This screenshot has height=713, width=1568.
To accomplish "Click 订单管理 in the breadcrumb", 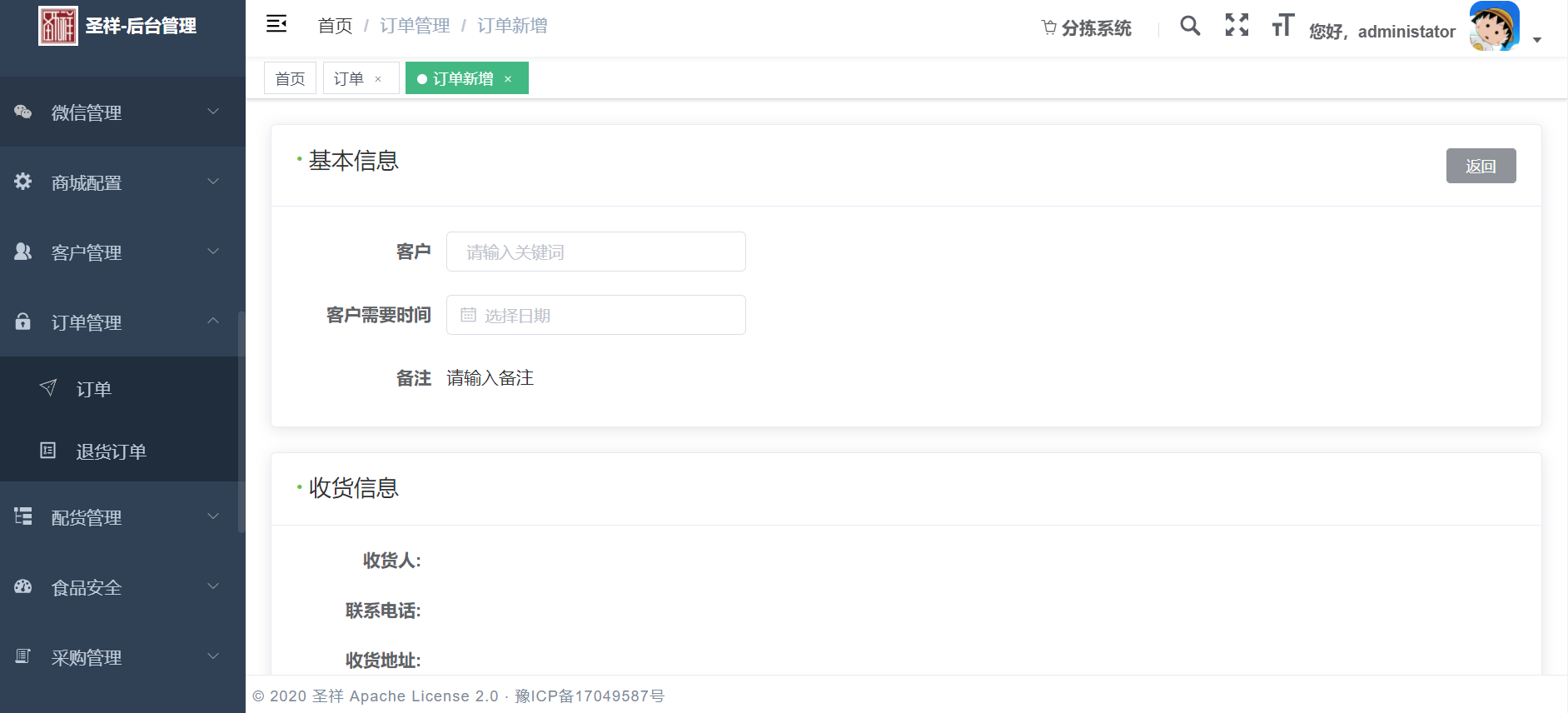I will [x=415, y=26].
